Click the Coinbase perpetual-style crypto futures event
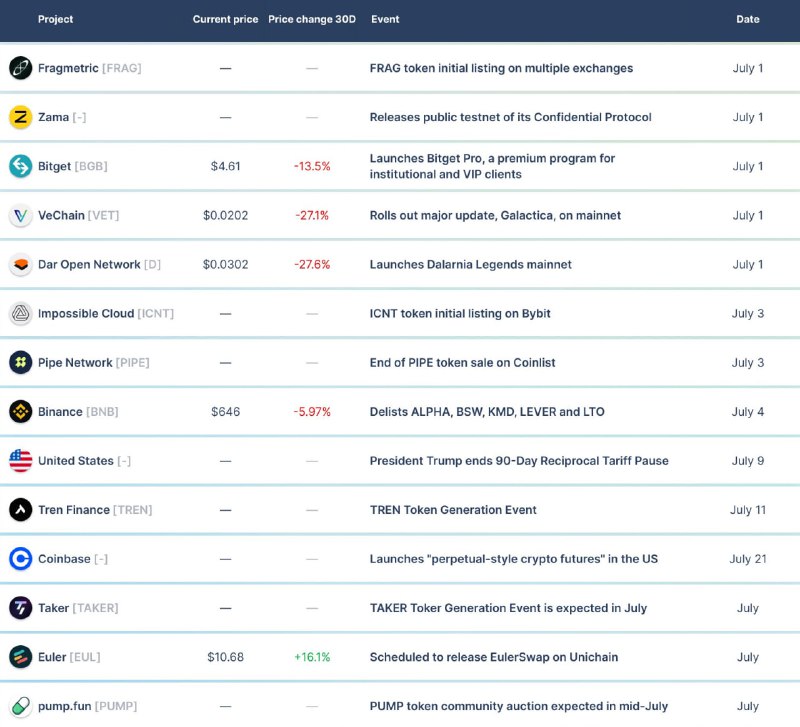800x727 pixels. (513, 559)
